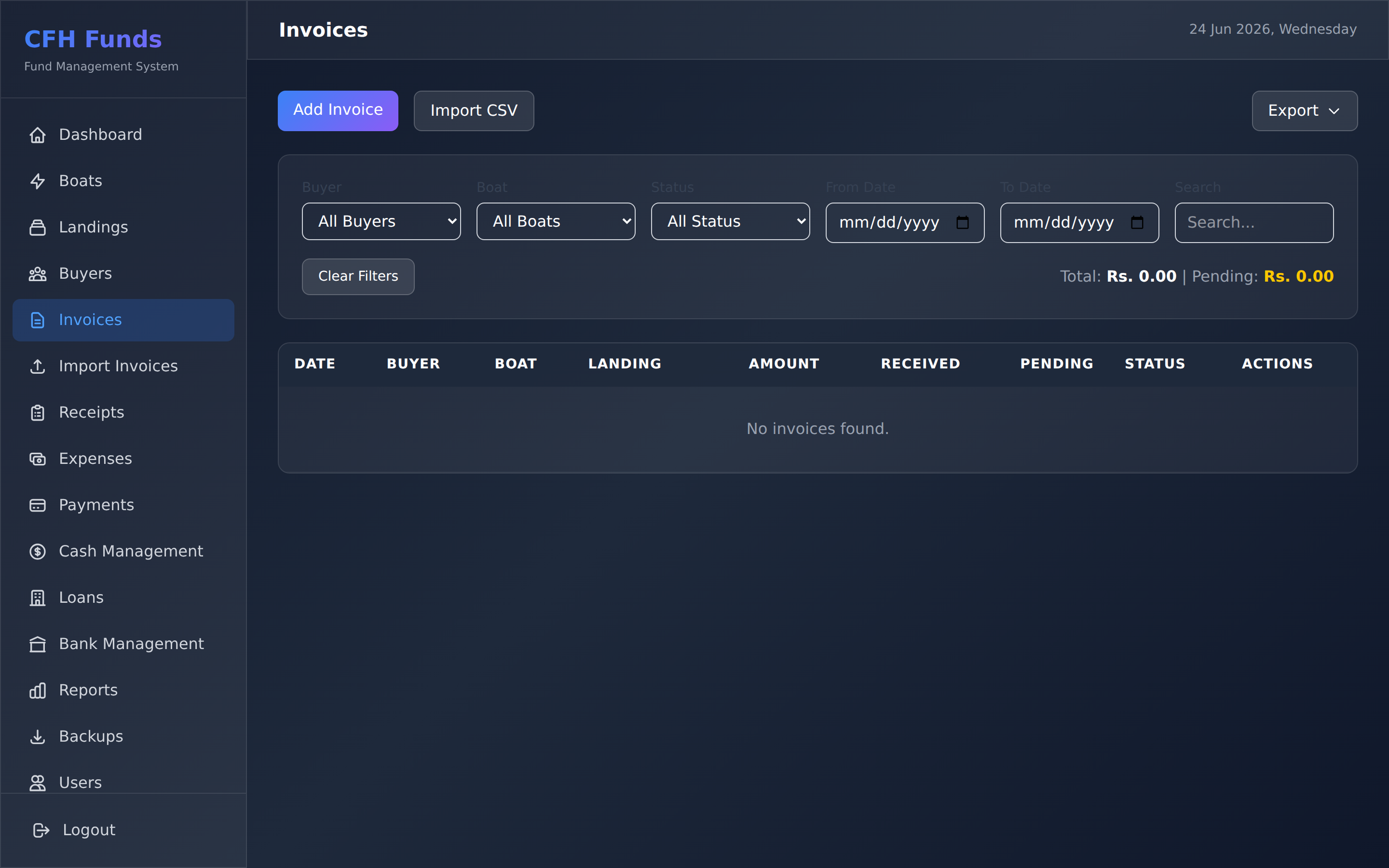Open Bank Management in sidebar
Image resolution: width=1389 pixels, height=868 pixels.
pos(123,644)
